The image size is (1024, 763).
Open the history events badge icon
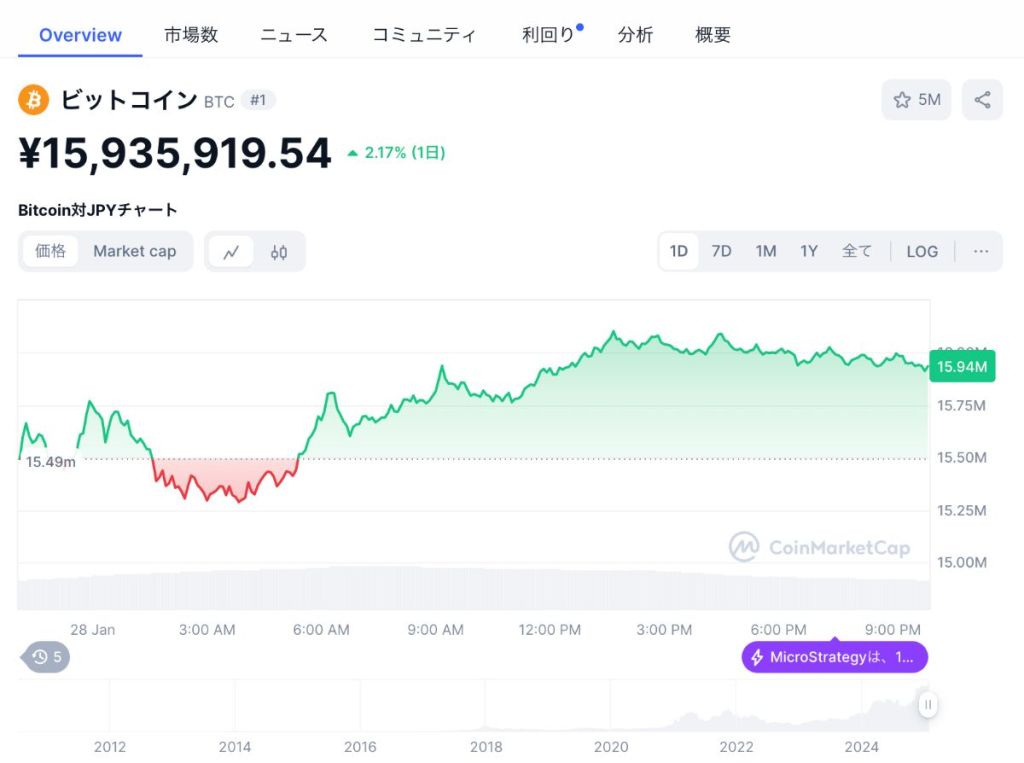pyautogui.click(x=46, y=657)
